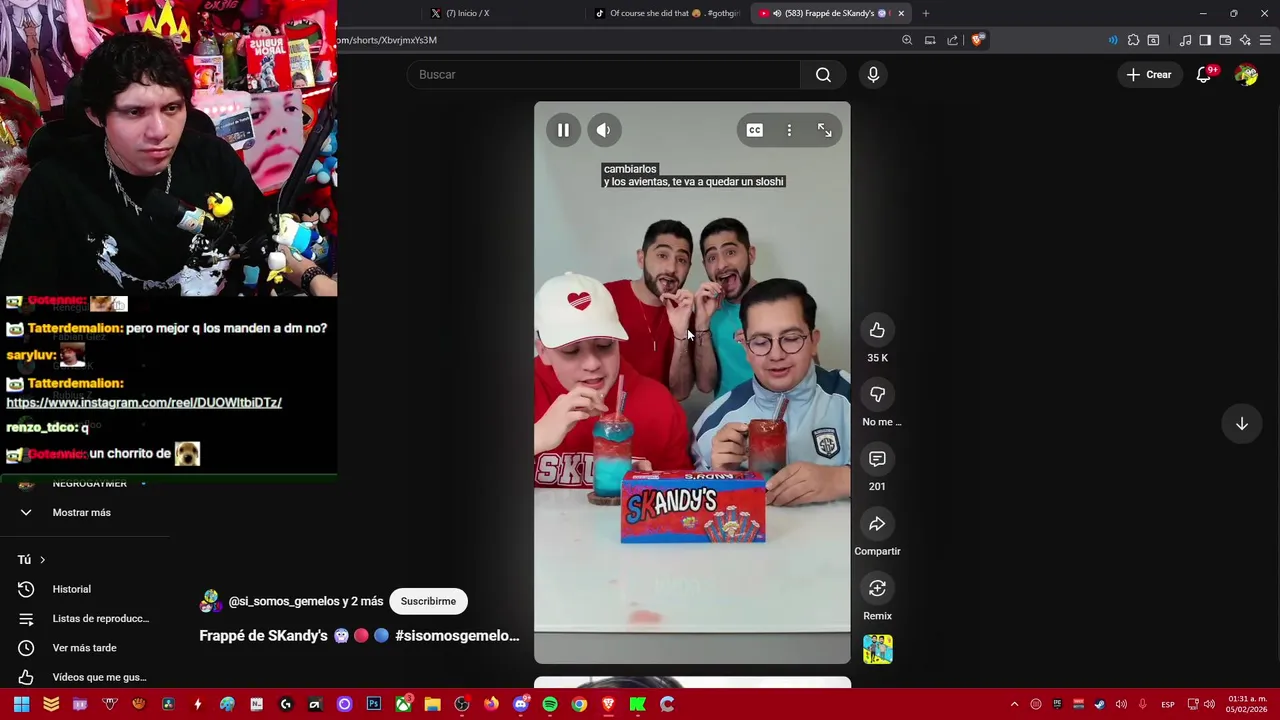Open Listas de reproducción sidebar item

click(100, 619)
